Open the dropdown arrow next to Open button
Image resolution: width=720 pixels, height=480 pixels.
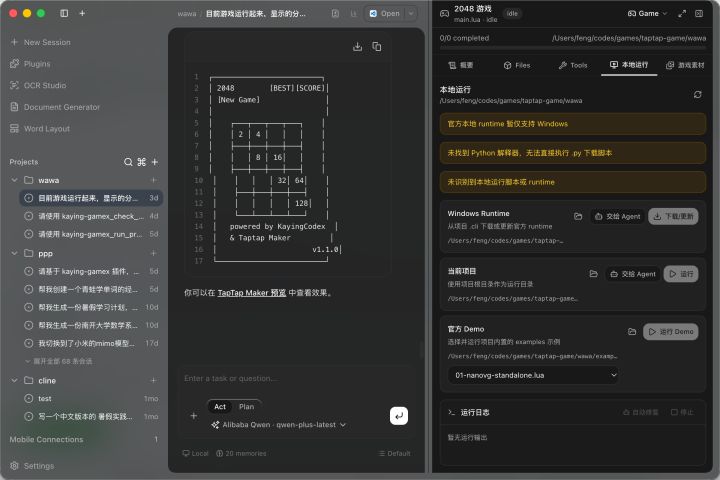click(x=411, y=14)
